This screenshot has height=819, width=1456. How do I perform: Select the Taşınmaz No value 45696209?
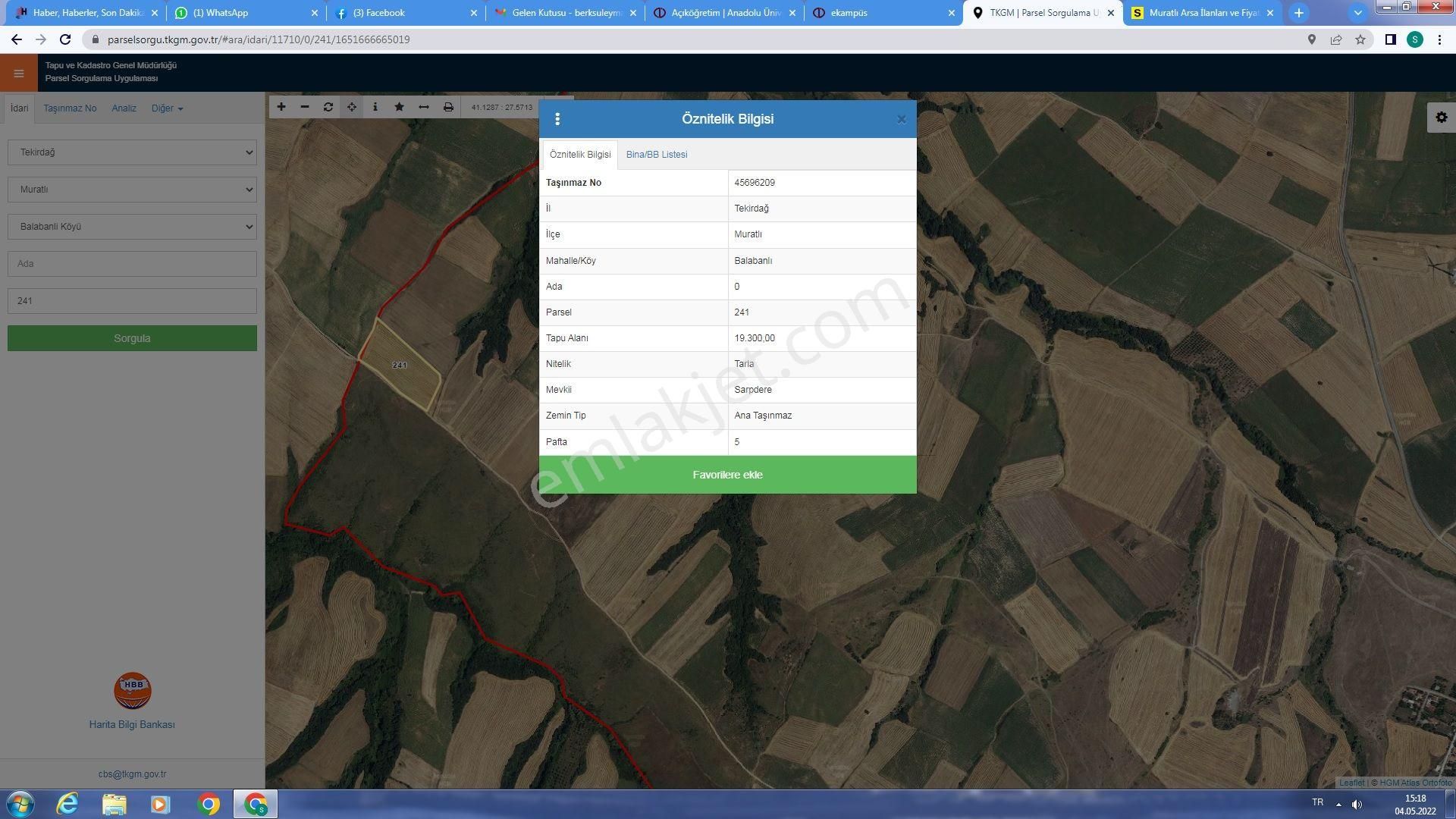755,183
